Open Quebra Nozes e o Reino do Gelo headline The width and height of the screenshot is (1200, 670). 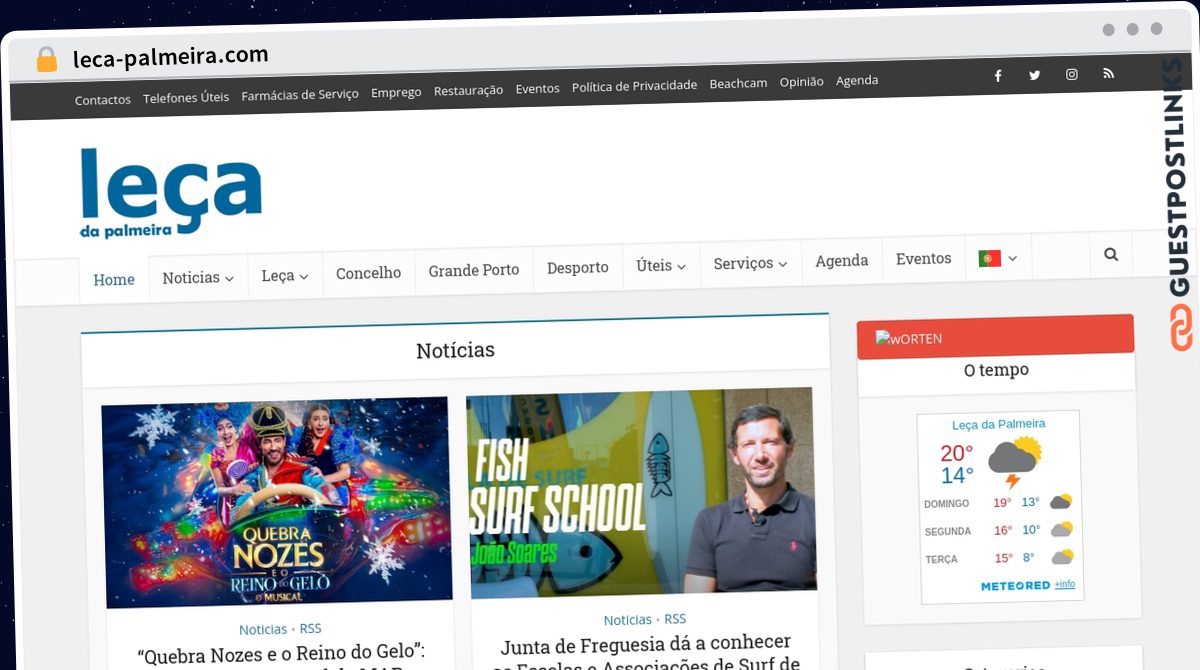pyautogui.click(x=282, y=657)
